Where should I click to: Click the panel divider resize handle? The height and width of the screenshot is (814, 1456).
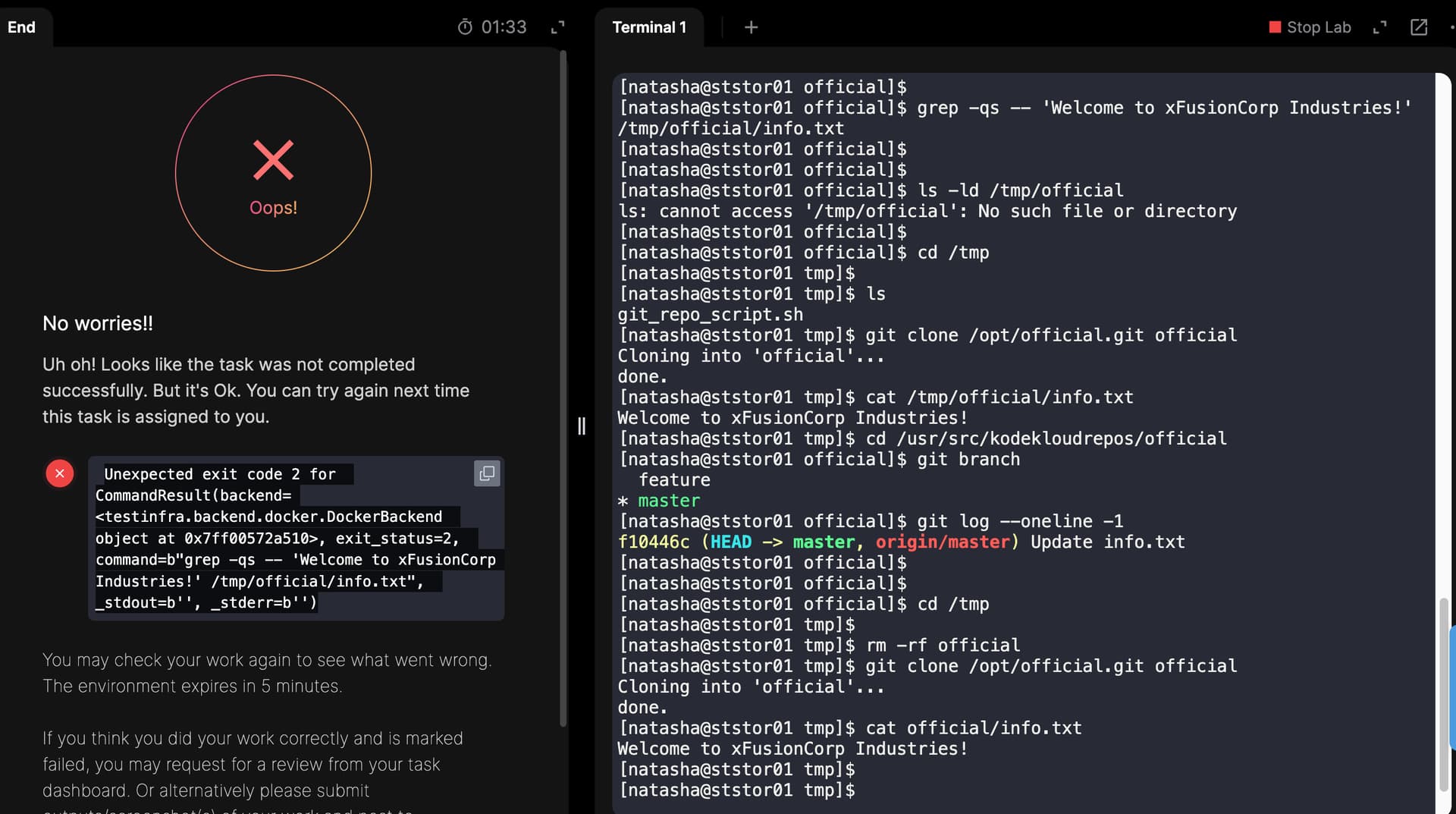[x=582, y=426]
